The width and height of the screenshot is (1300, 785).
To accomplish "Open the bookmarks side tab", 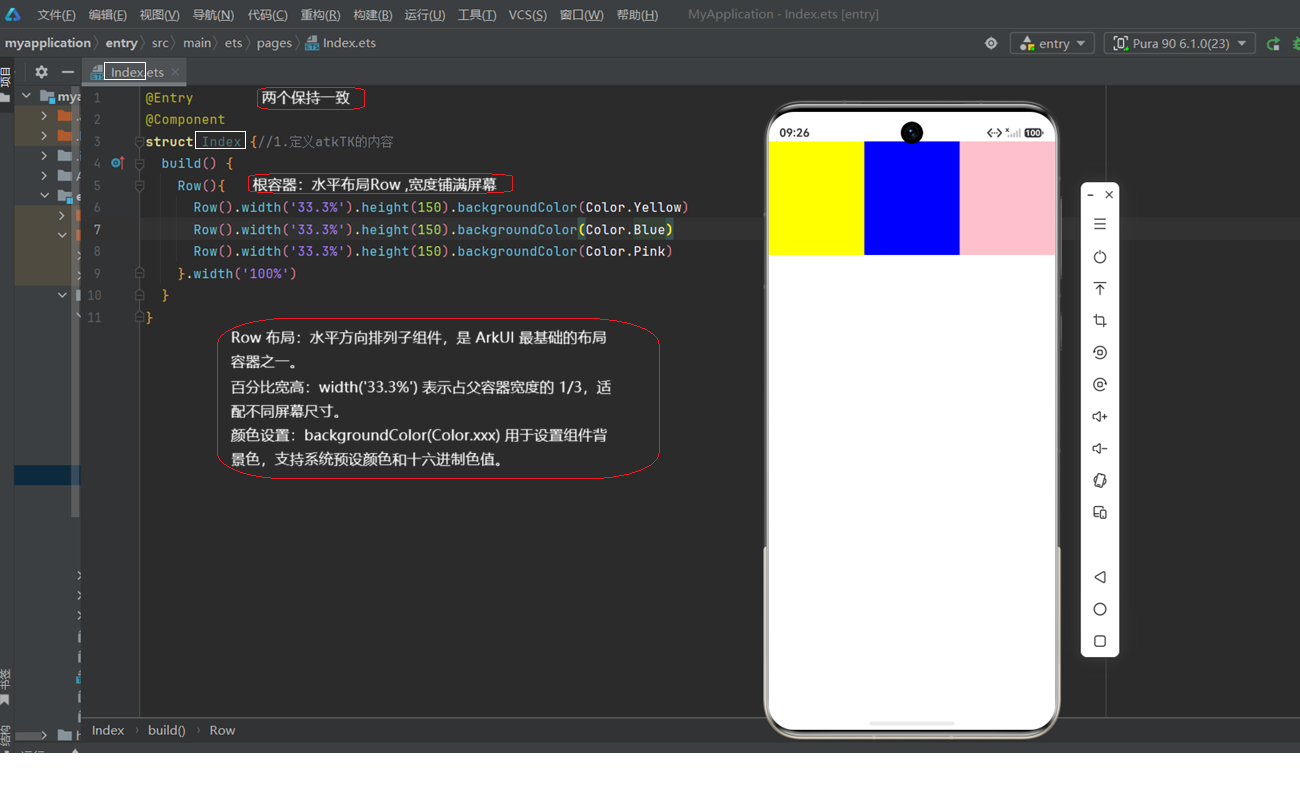I will [5, 686].
